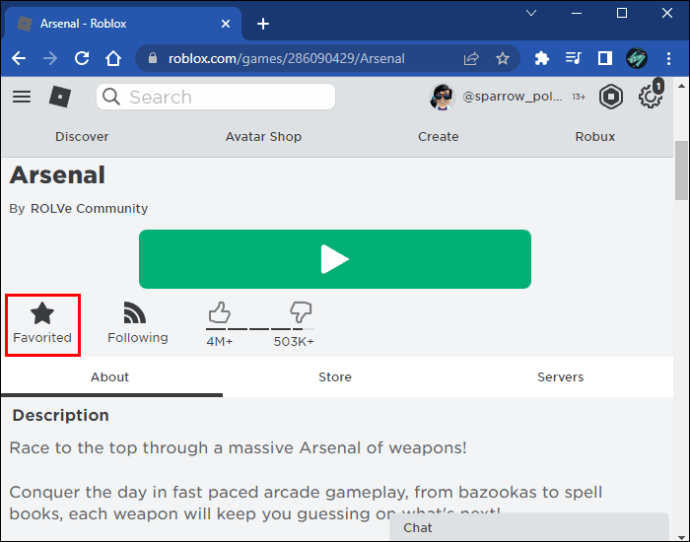Click the browser back arrow
The width and height of the screenshot is (690, 542).
(x=19, y=58)
